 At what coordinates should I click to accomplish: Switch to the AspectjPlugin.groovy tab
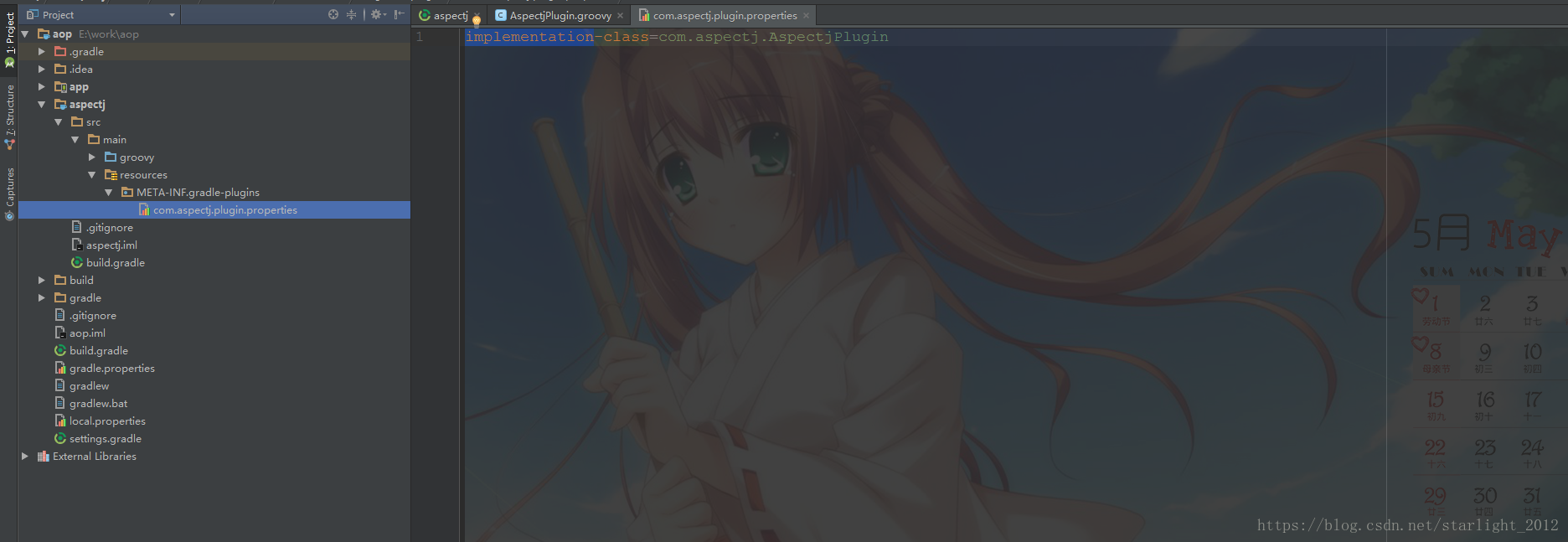tap(560, 15)
